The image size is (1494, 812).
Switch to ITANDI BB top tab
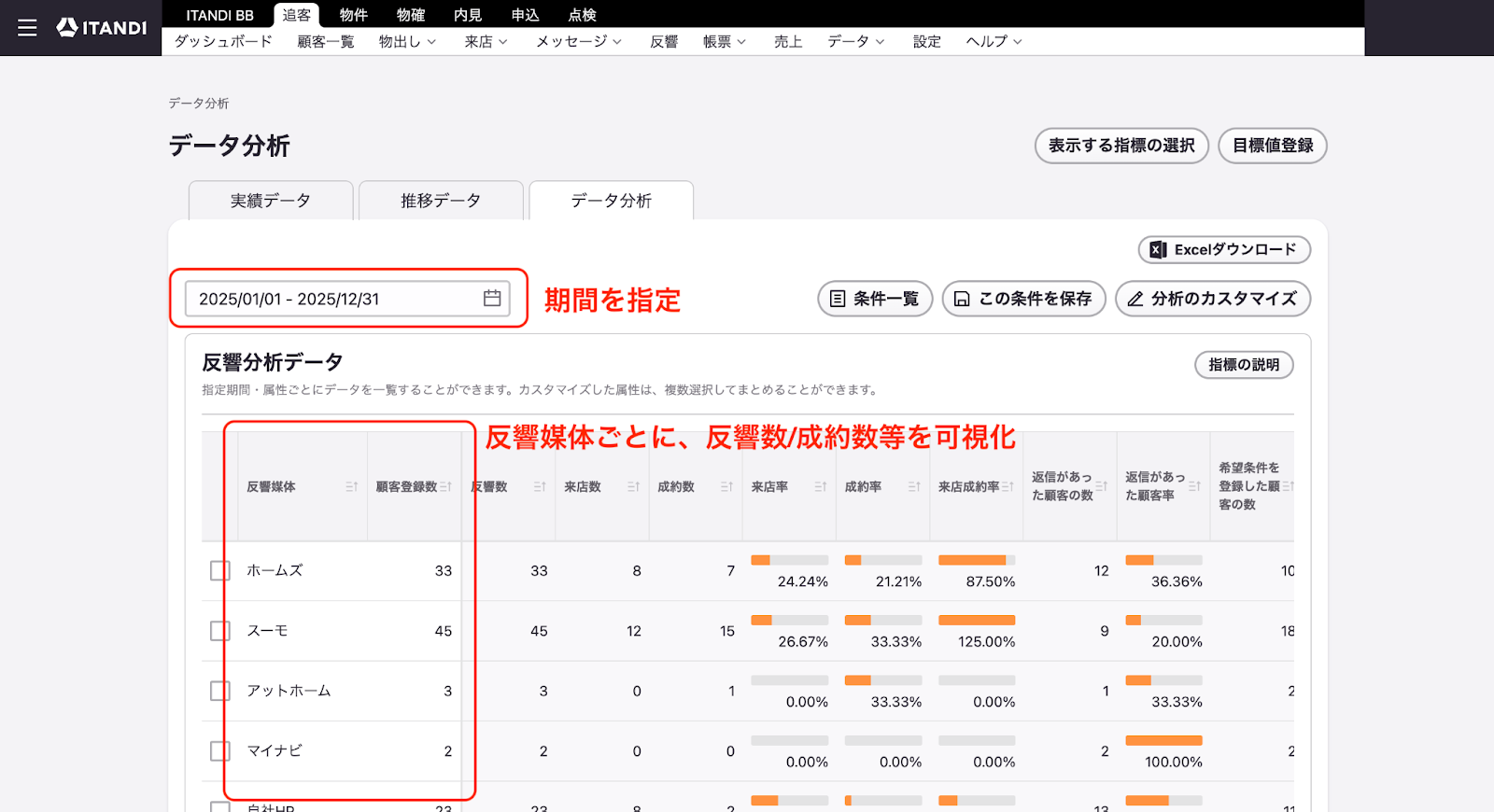pos(219,15)
